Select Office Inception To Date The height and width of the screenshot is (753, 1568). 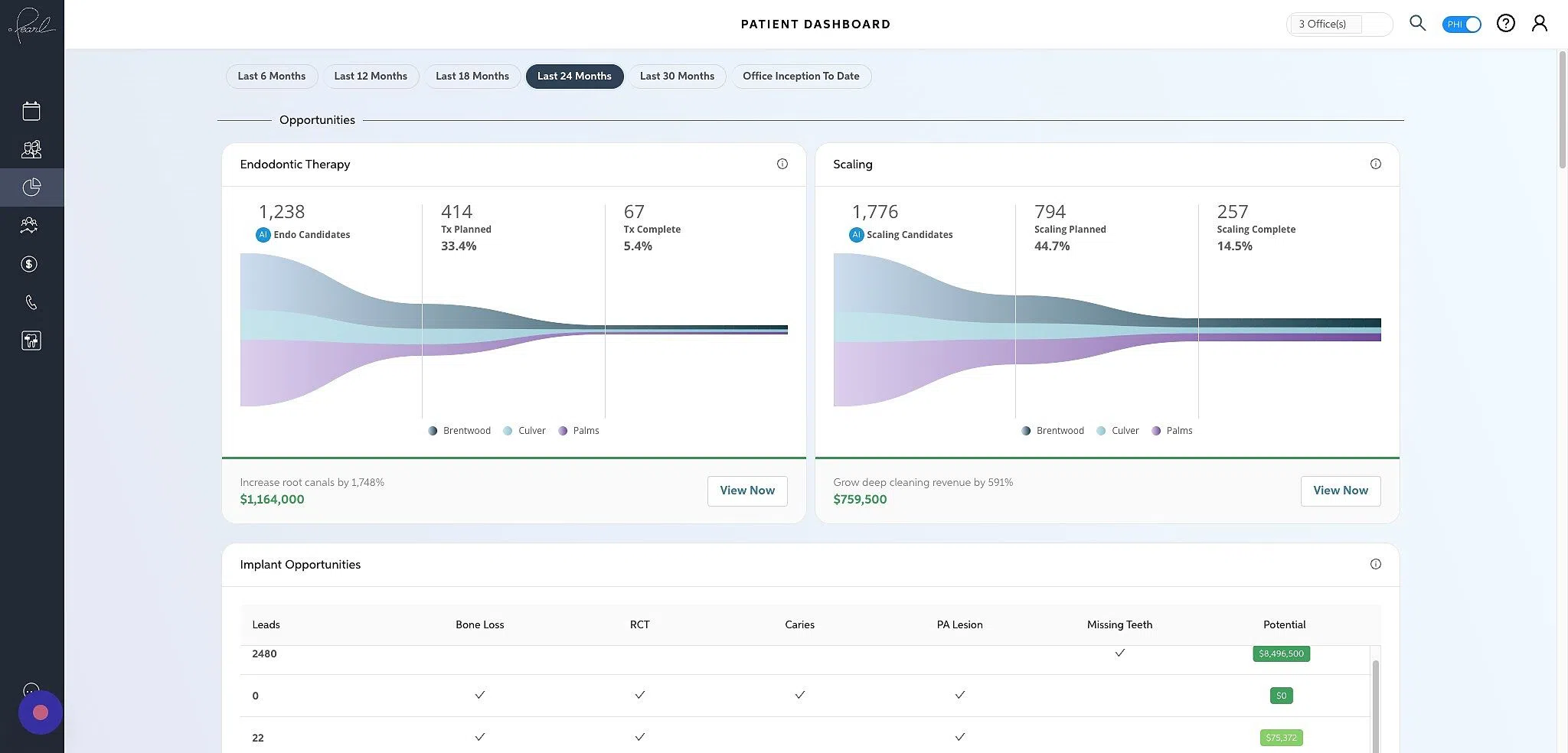point(801,76)
